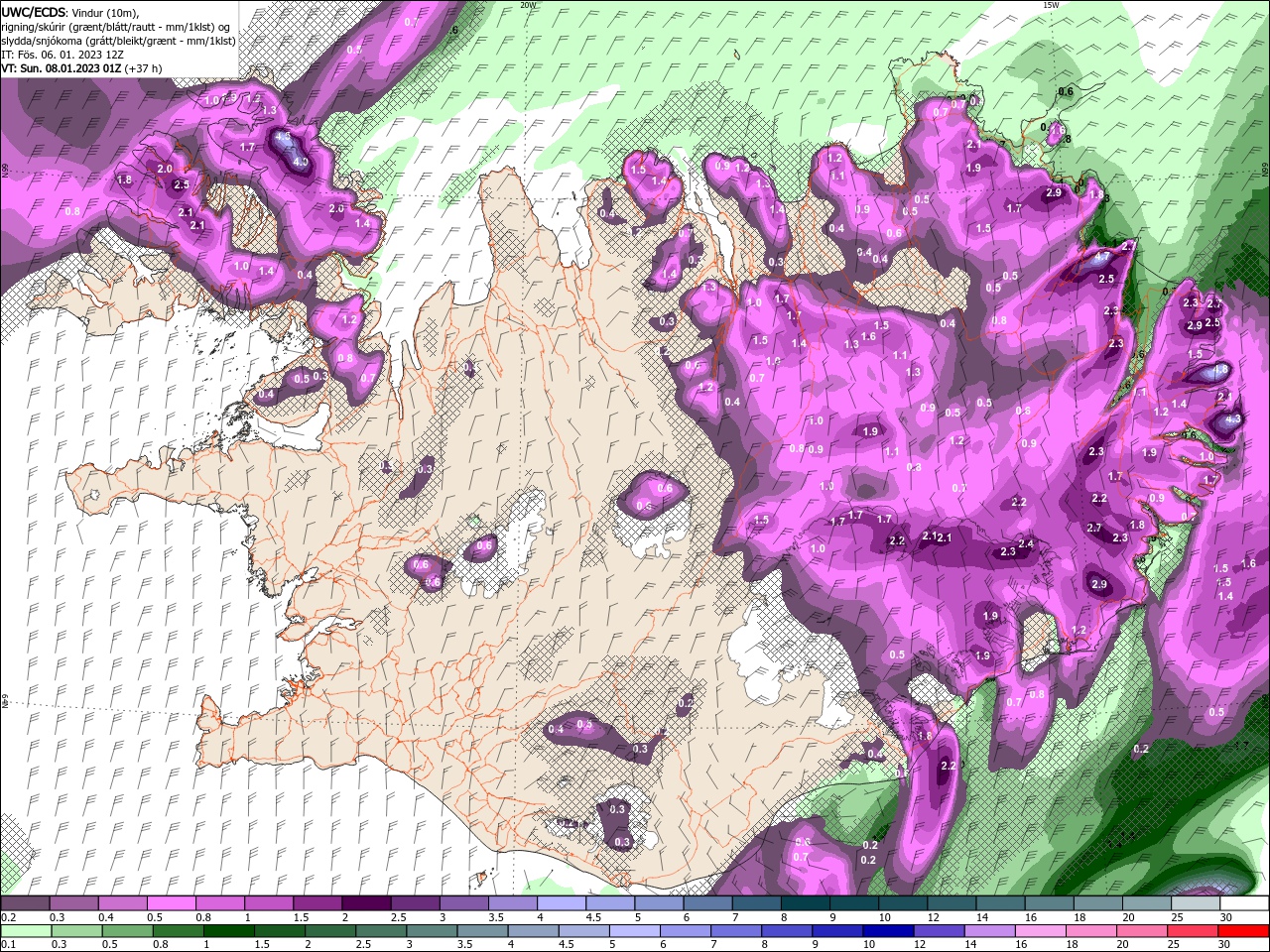
Task: Click the 'rigning/skúrir (grænt/blátt/rautt' legend line
Action: (115, 26)
